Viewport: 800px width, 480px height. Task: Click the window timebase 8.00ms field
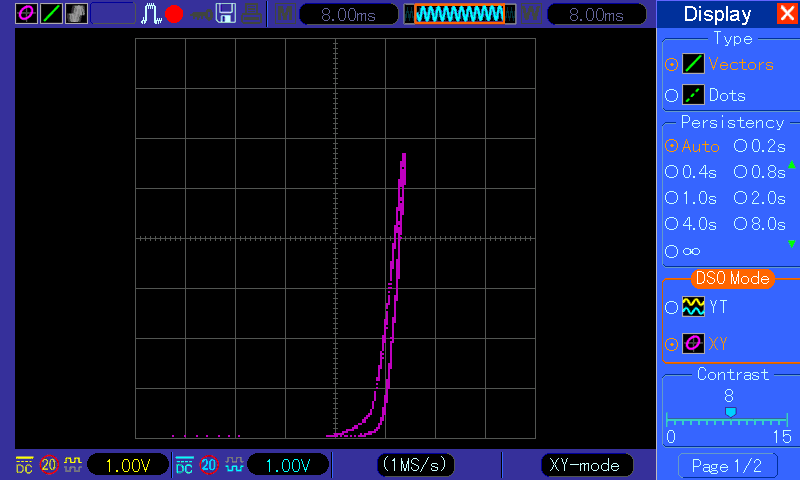596,14
